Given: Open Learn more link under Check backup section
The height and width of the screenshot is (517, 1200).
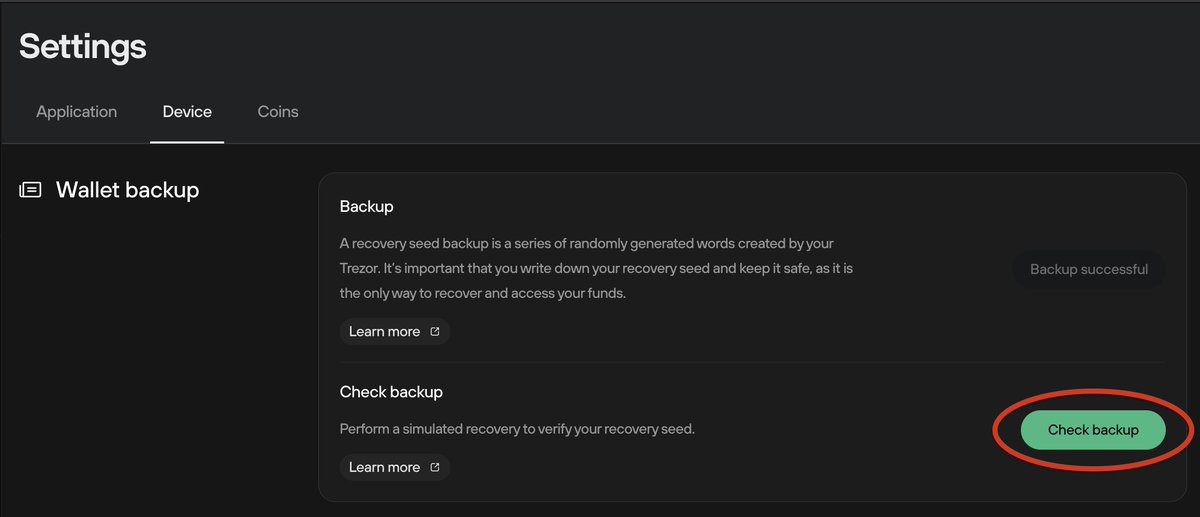Looking at the screenshot, I should 394,467.
